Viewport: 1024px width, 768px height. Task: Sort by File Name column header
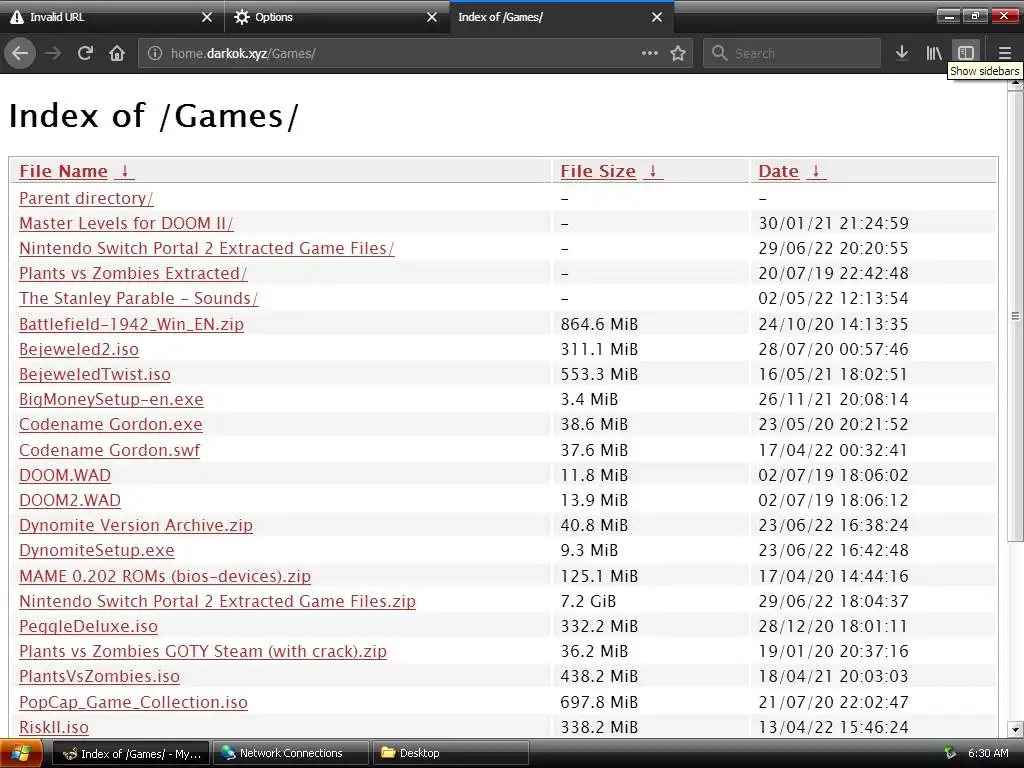(x=63, y=171)
